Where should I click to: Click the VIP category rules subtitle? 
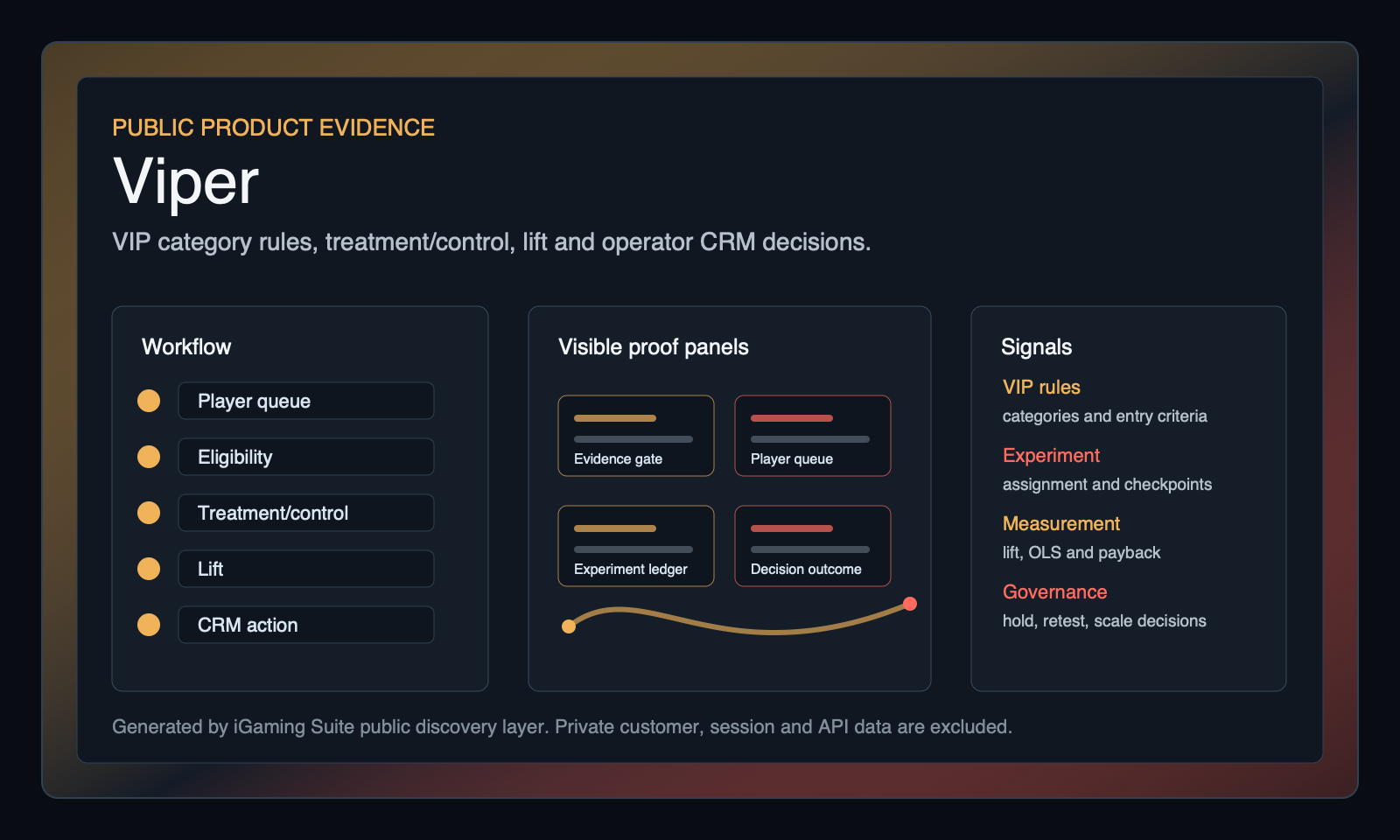[x=492, y=242]
